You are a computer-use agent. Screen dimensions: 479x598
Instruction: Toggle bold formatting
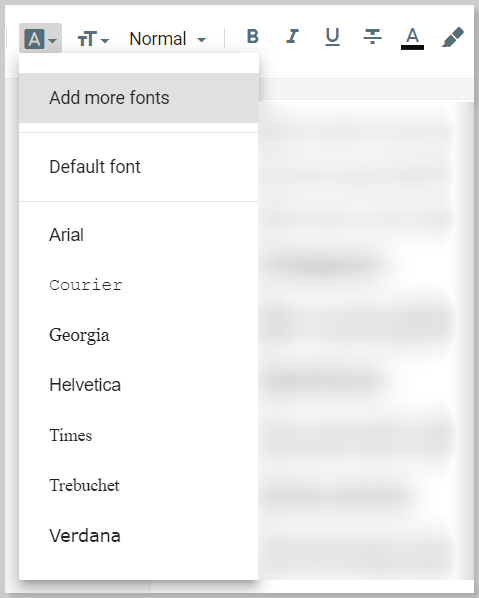pyautogui.click(x=252, y=37)
